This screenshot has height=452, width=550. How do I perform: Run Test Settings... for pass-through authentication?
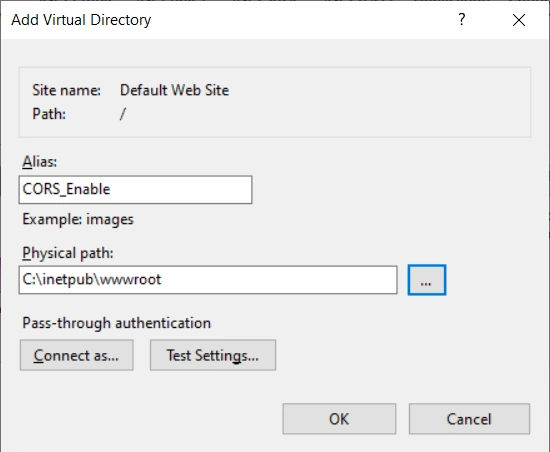[x=213, y=355]
